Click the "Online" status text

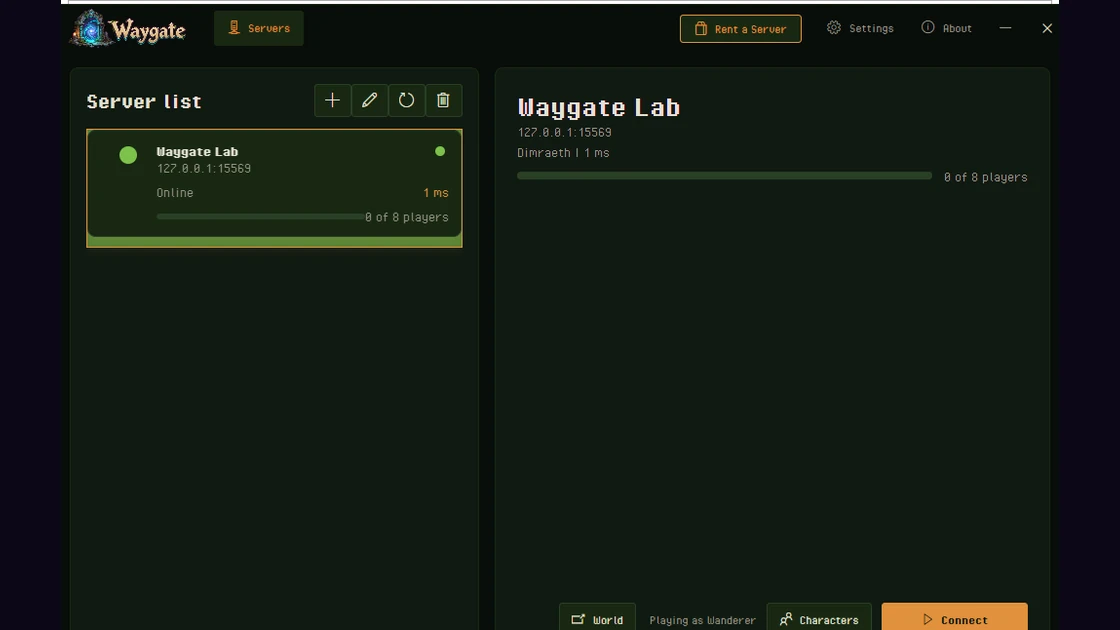point(175,193)
